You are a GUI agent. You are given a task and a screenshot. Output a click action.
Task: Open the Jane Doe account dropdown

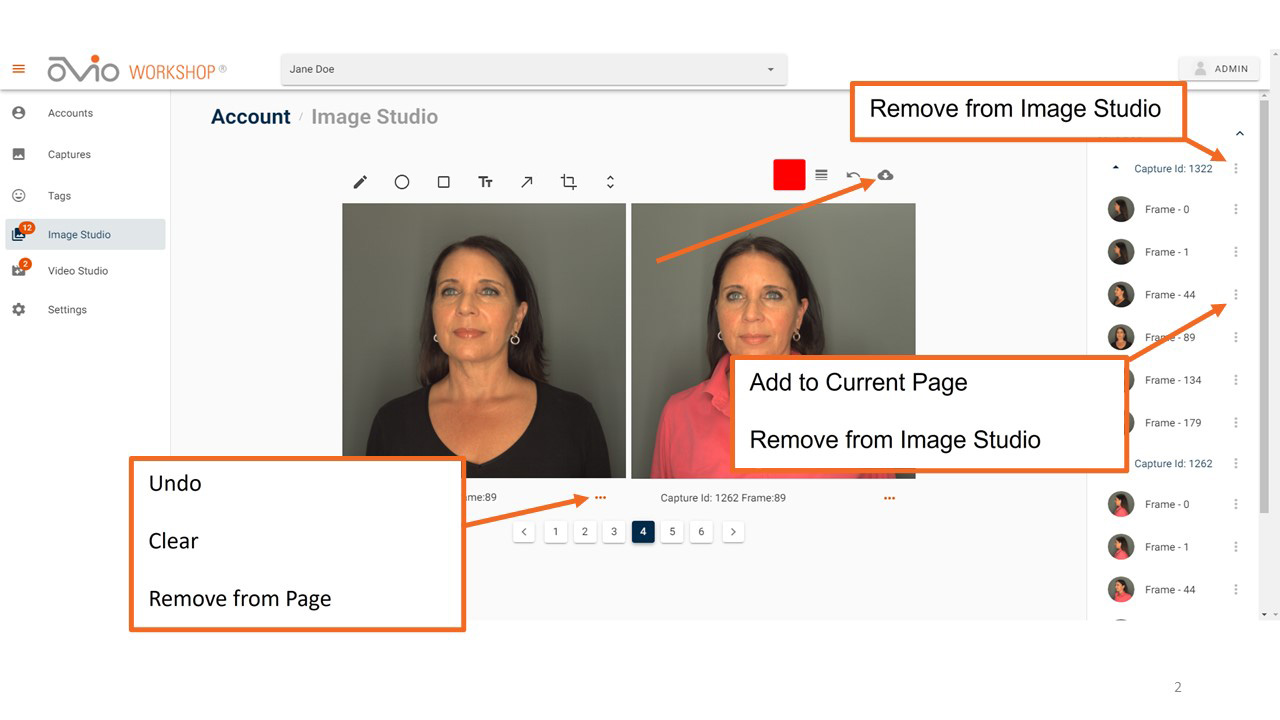(534, 69)
